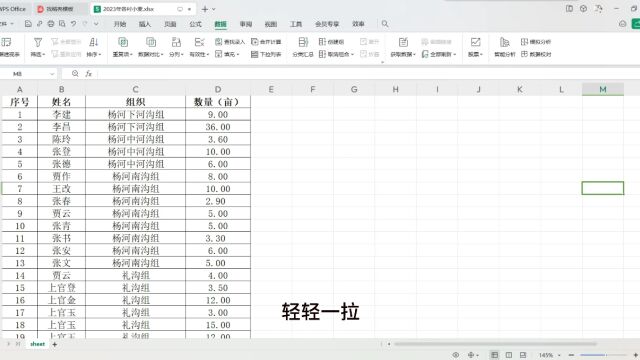The height and width of the screenshot is (360, 640).
Task: Select cell containing 36.00
Action: click(x=218, y=127)
